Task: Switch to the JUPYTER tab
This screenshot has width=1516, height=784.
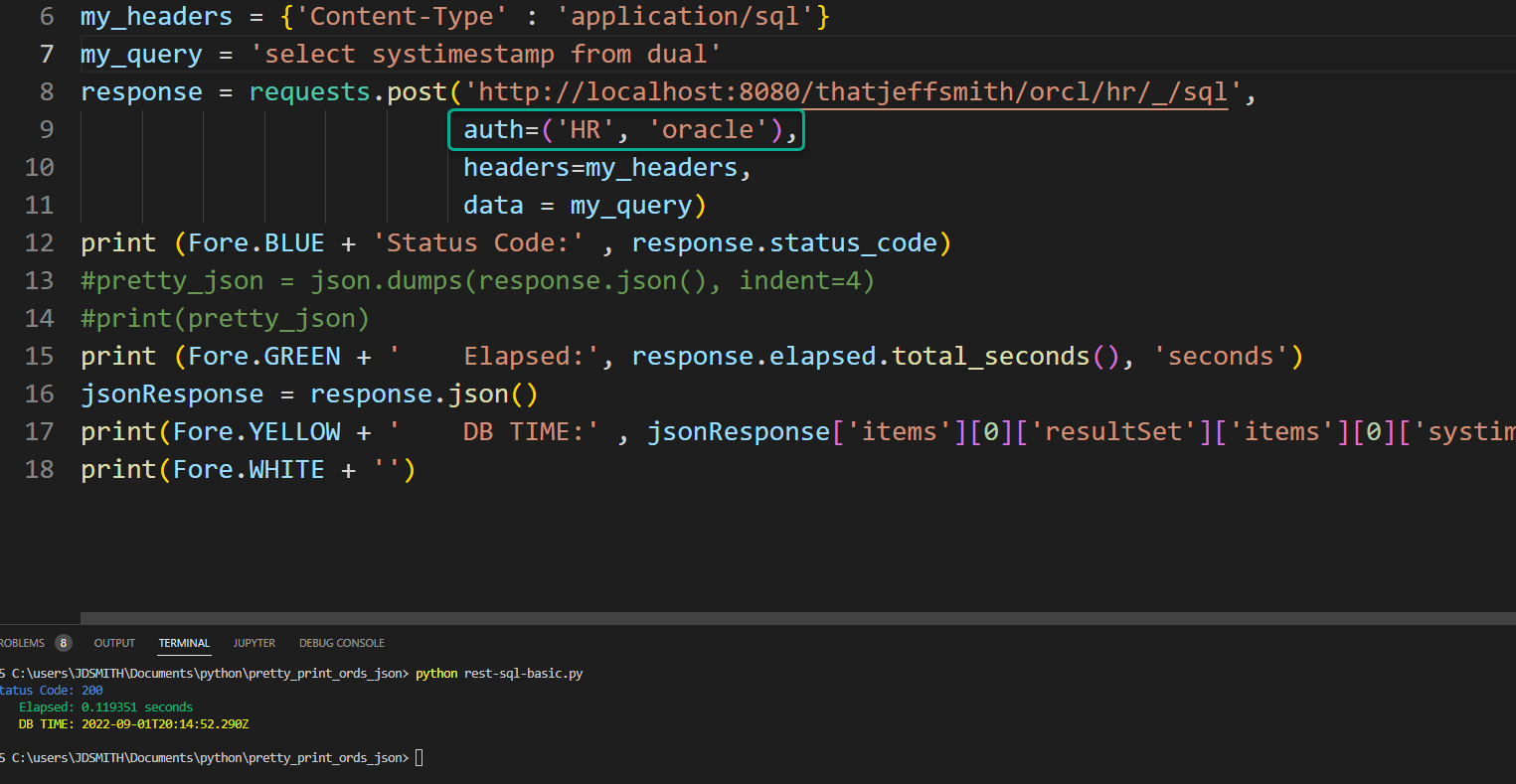Action: [x=254, y=643]
